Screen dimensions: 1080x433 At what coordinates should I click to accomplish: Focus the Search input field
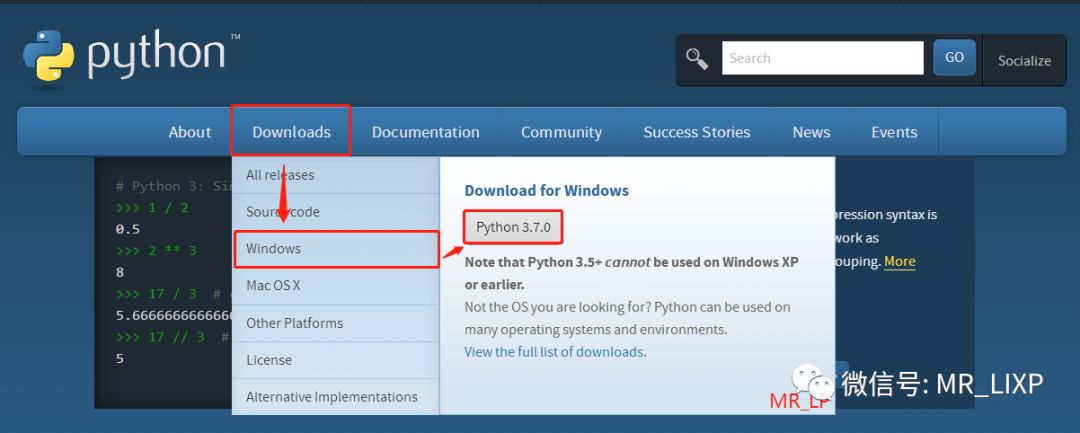point(822,58)
